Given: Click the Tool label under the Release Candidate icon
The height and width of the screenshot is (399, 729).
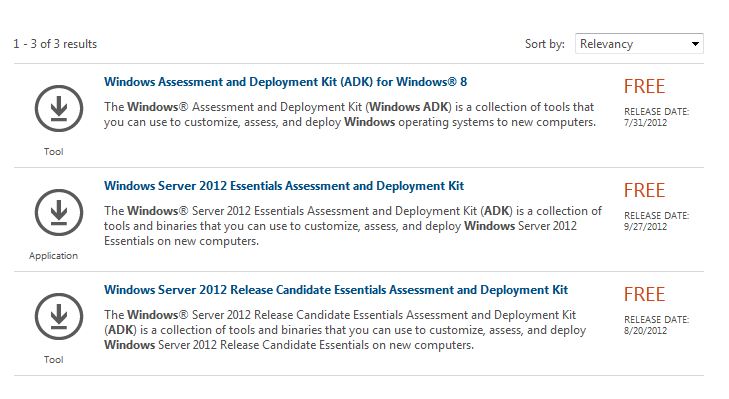Looking at the screenshot, I should (53, 359).
